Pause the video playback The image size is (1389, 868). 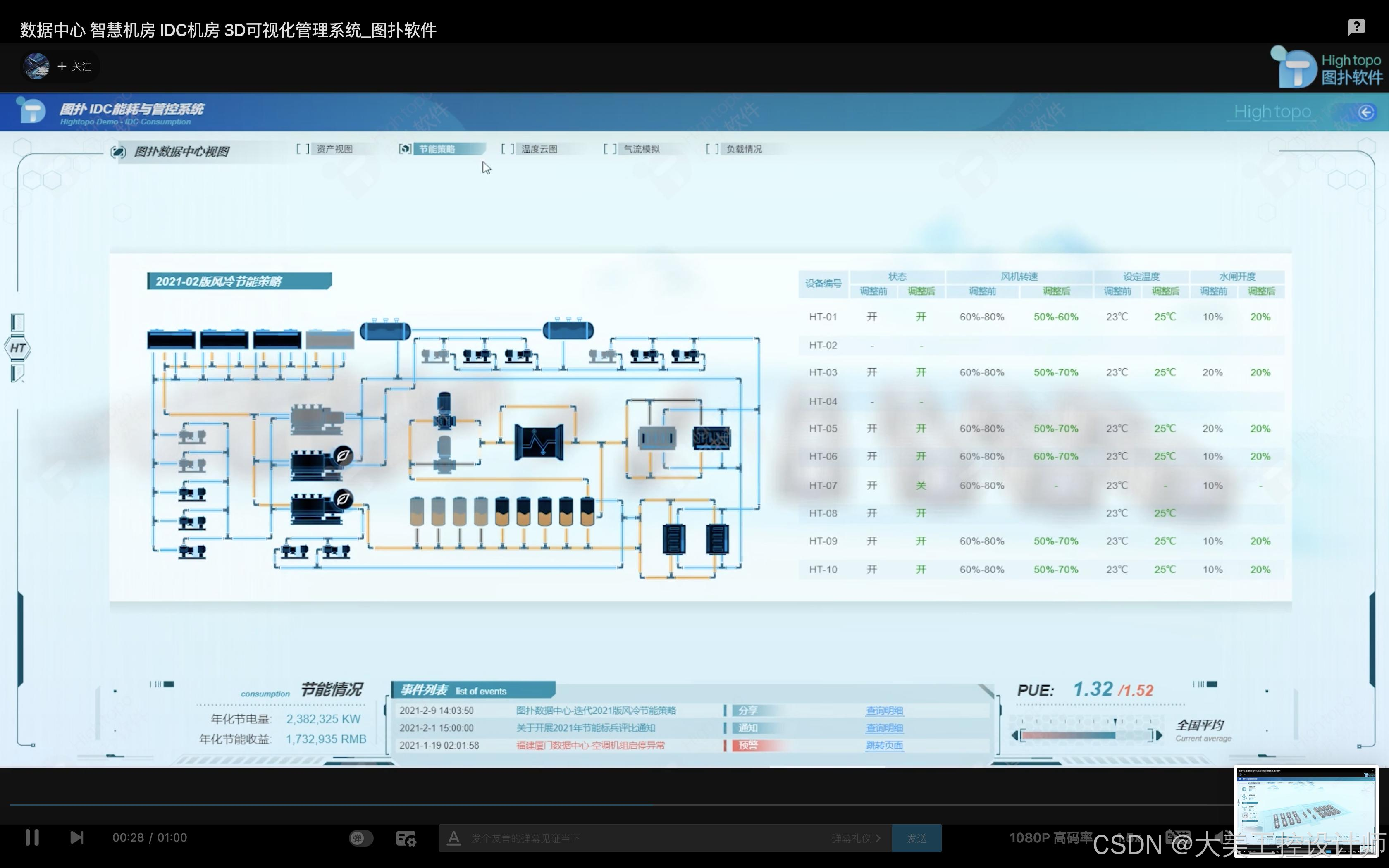pyautogui.click(x=32, y=837)
